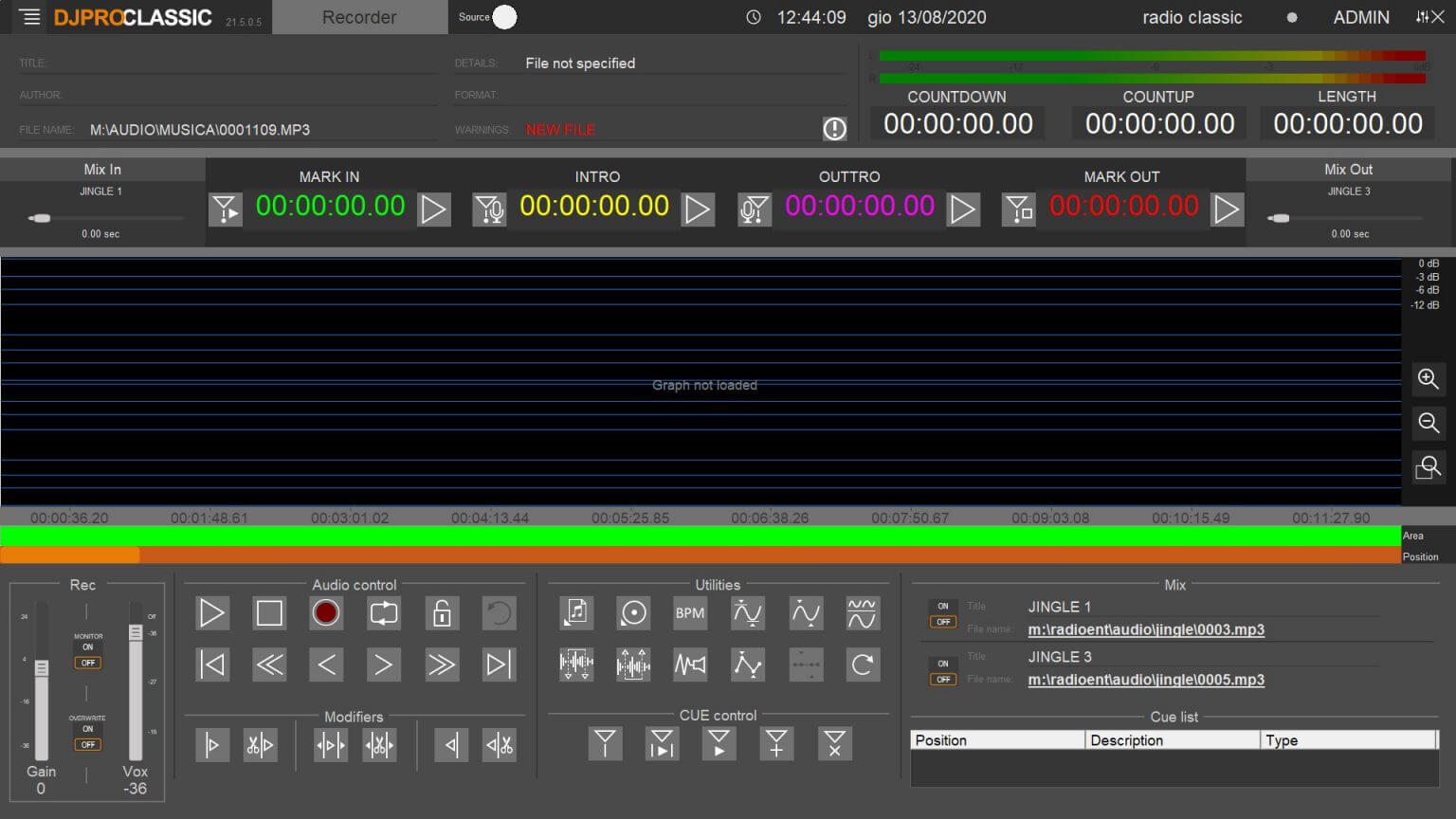Enable loop playback in Audio control
Viewport: 1456px width, 819px height.
(383, 613)
